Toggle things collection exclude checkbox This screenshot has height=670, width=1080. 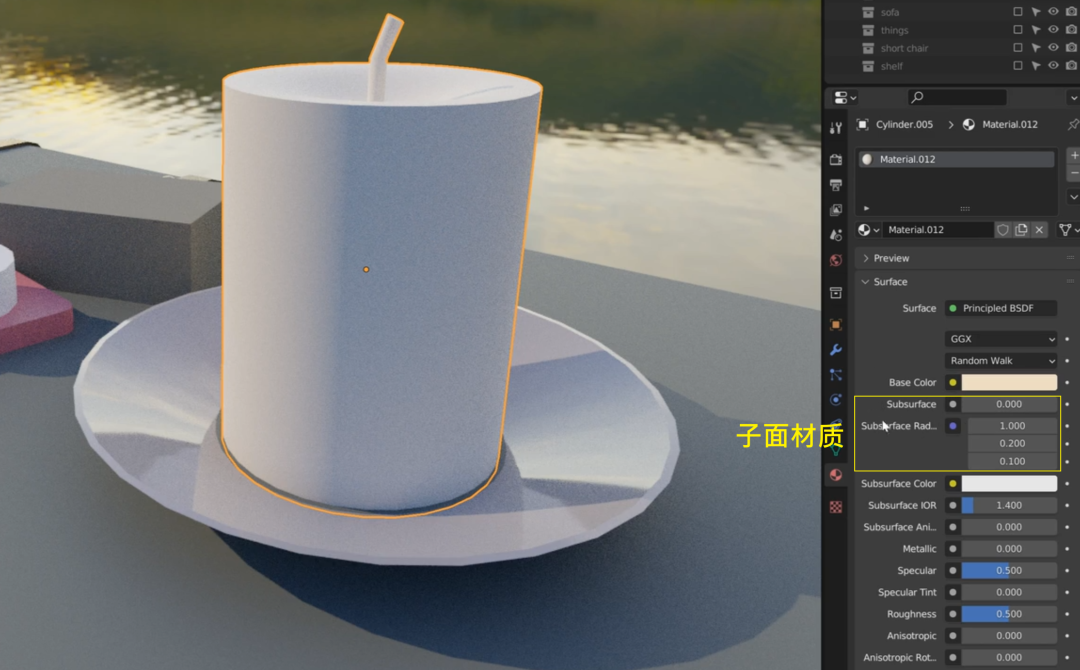1017,30
